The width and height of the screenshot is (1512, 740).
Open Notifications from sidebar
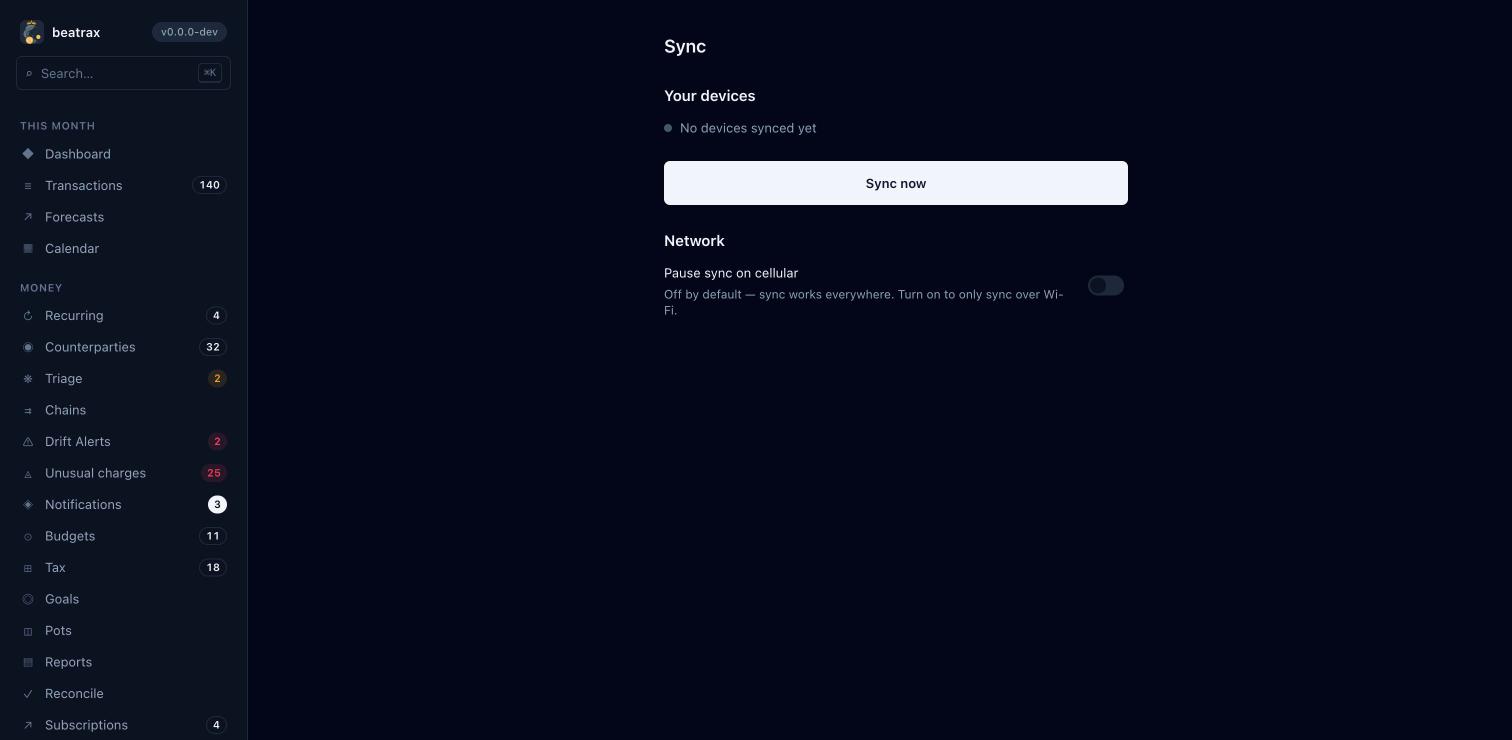pyautogui.click(x=124, y=505)
